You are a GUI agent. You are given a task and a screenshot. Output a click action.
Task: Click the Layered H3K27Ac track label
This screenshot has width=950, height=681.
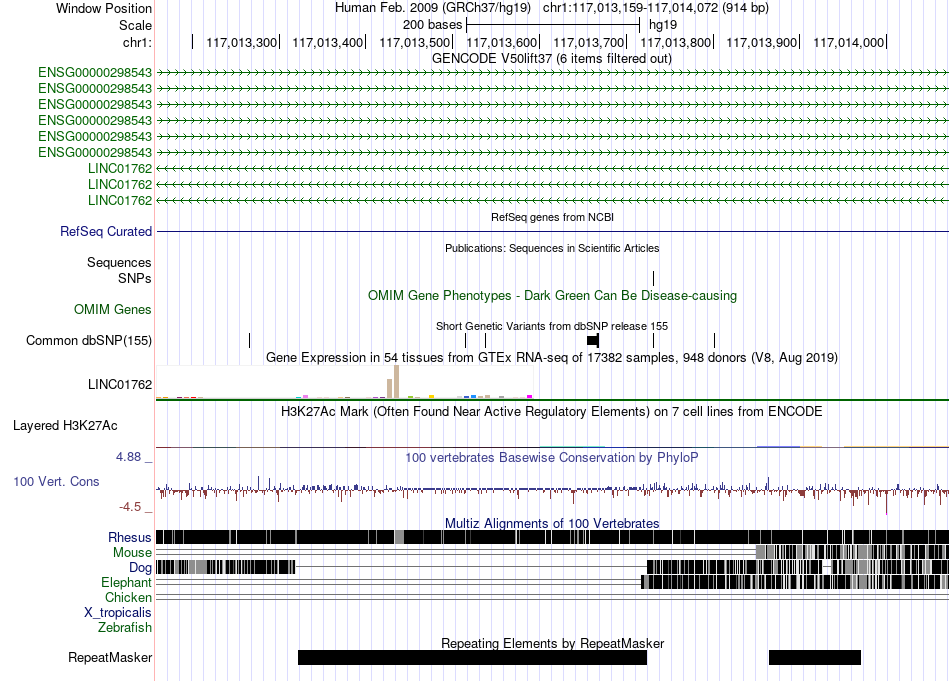[65, 426]
